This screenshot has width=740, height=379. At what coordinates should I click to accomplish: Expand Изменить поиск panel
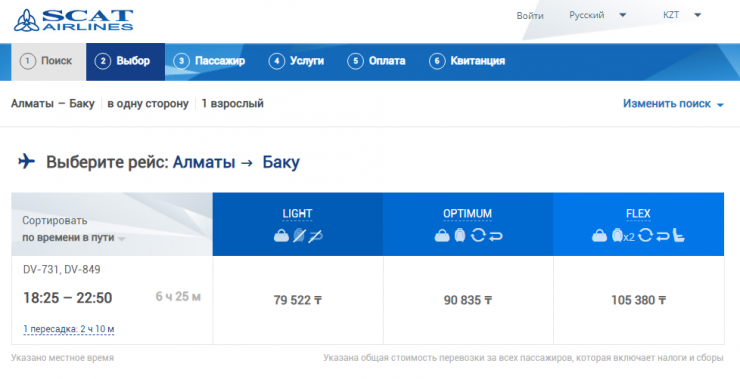[673, 104]
